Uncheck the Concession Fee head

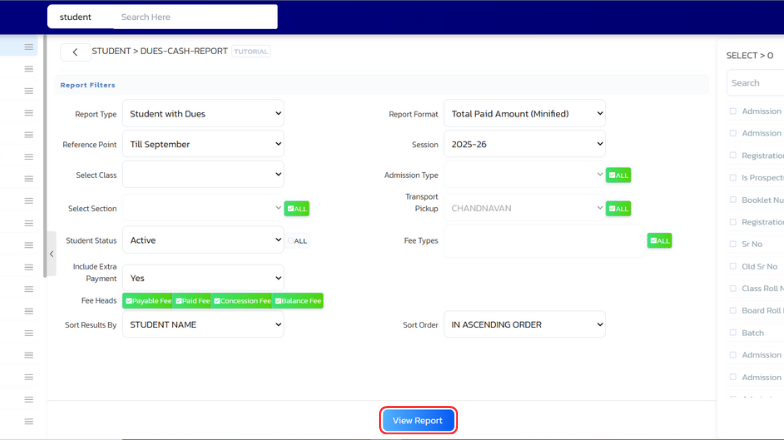click(241, 301)
